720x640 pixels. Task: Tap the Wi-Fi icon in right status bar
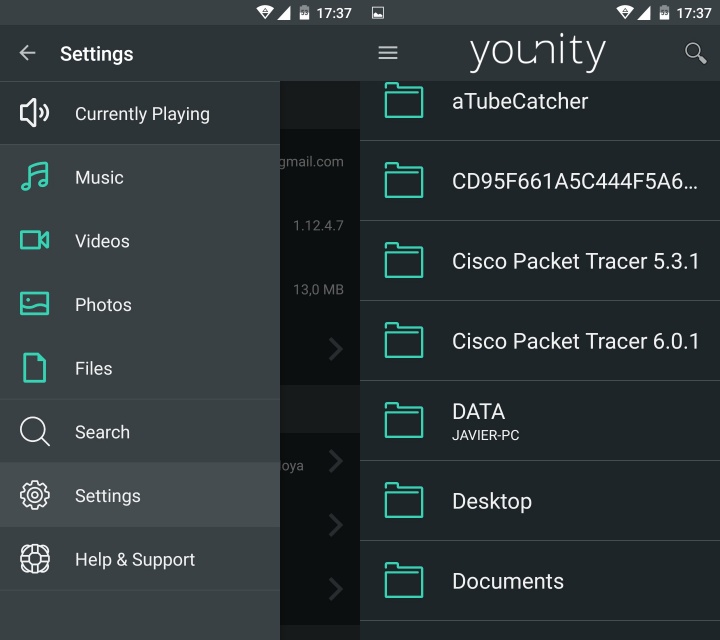tap(624, 12)
